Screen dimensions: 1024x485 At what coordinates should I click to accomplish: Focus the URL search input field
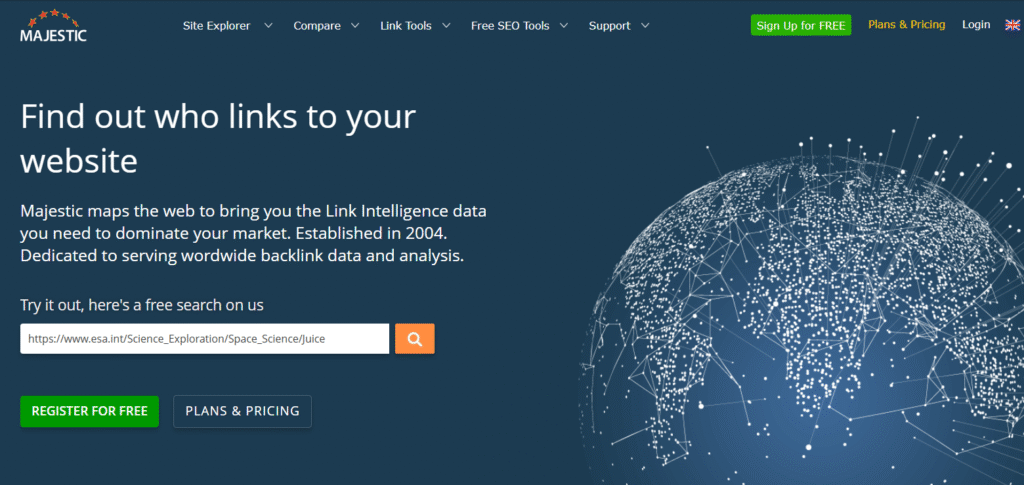click(204, 339)
